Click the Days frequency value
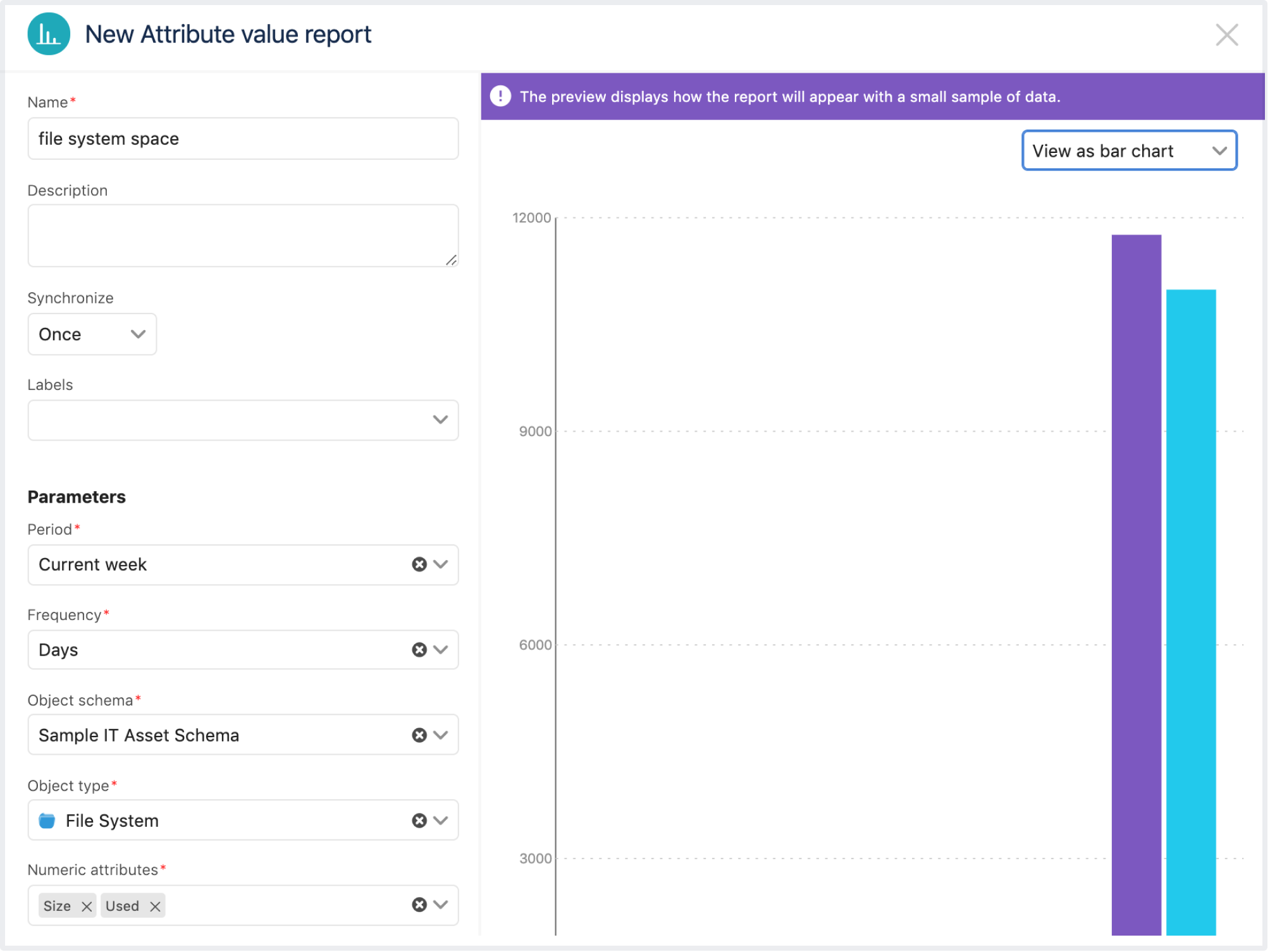Image resolution: width=1270 pixels, height=952 pixels. 58,650
